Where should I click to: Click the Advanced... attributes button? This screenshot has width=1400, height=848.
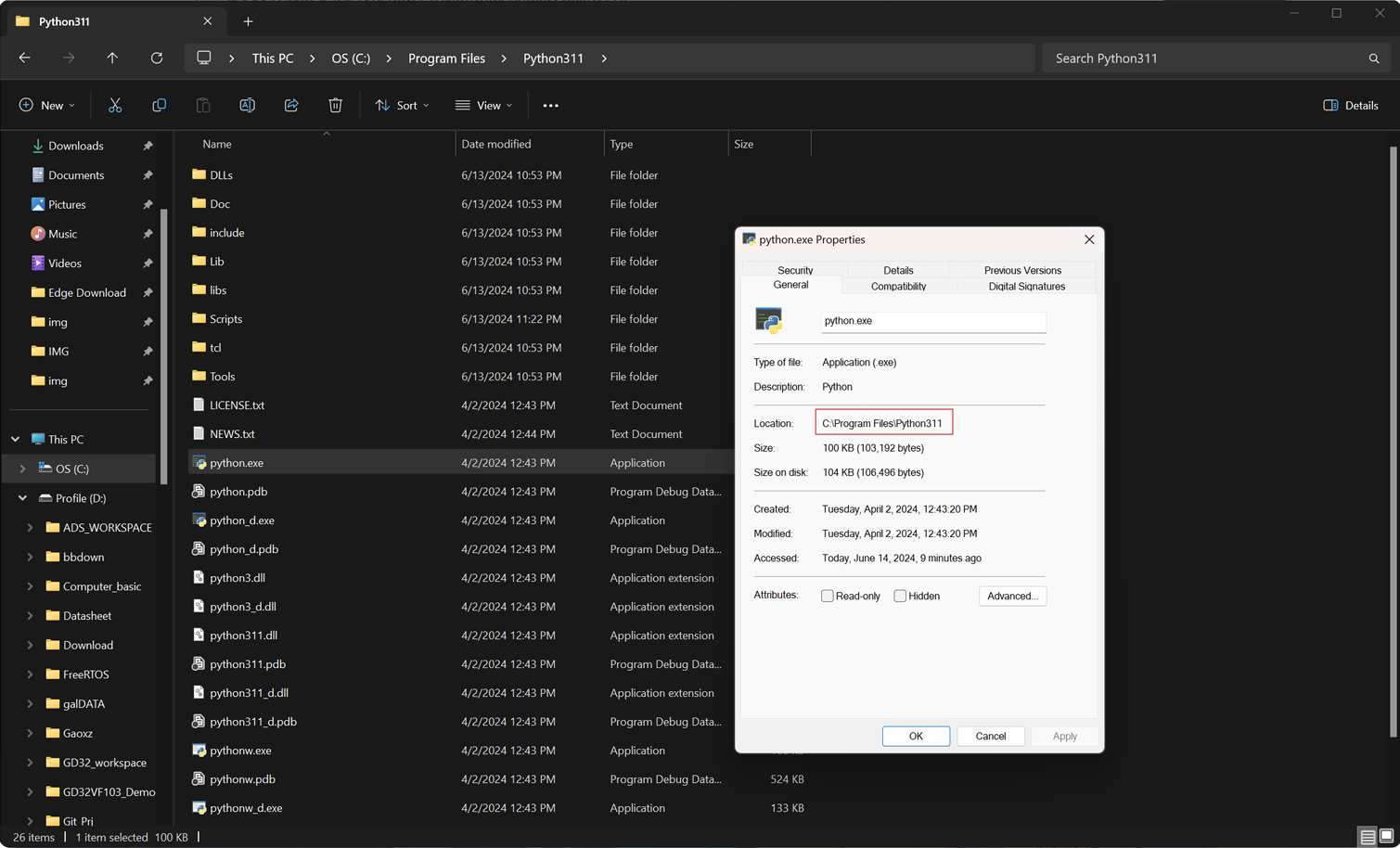coord(1012,596)
